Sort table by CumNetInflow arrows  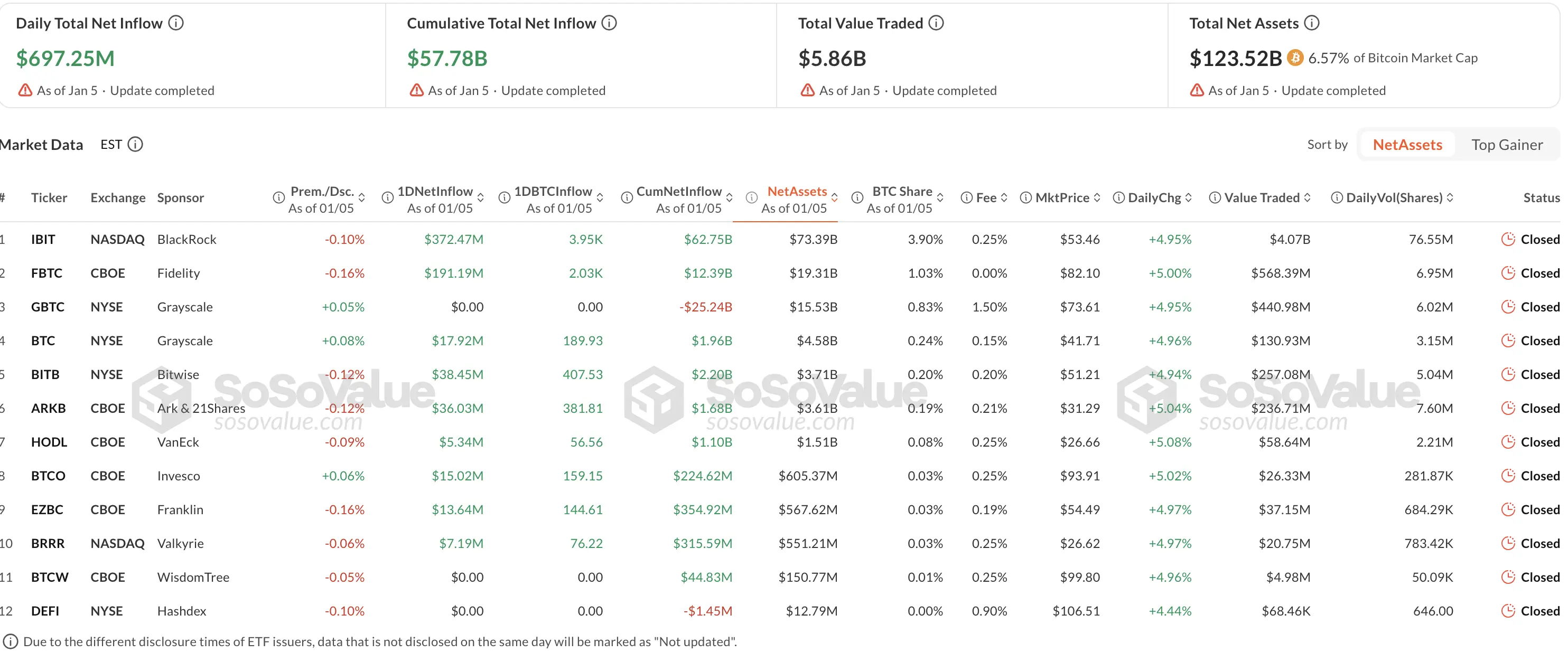729,198
